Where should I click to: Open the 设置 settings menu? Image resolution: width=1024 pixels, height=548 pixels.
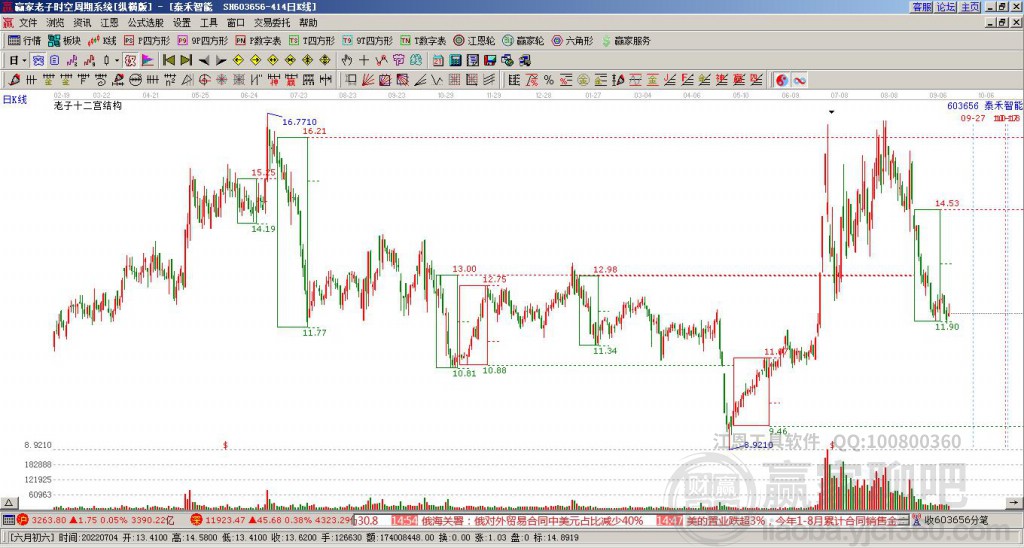pyautogui.click(x=181, y=22)
